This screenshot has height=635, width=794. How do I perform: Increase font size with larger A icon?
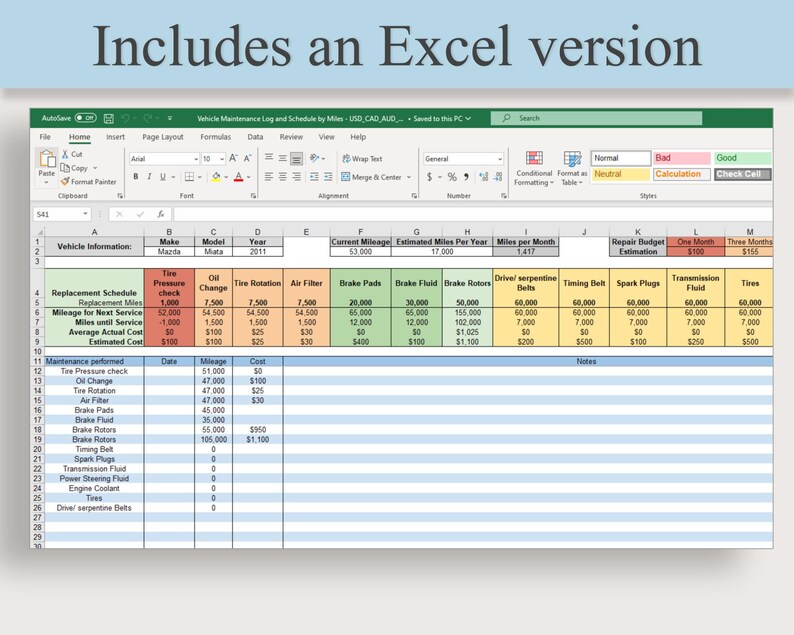233,158
